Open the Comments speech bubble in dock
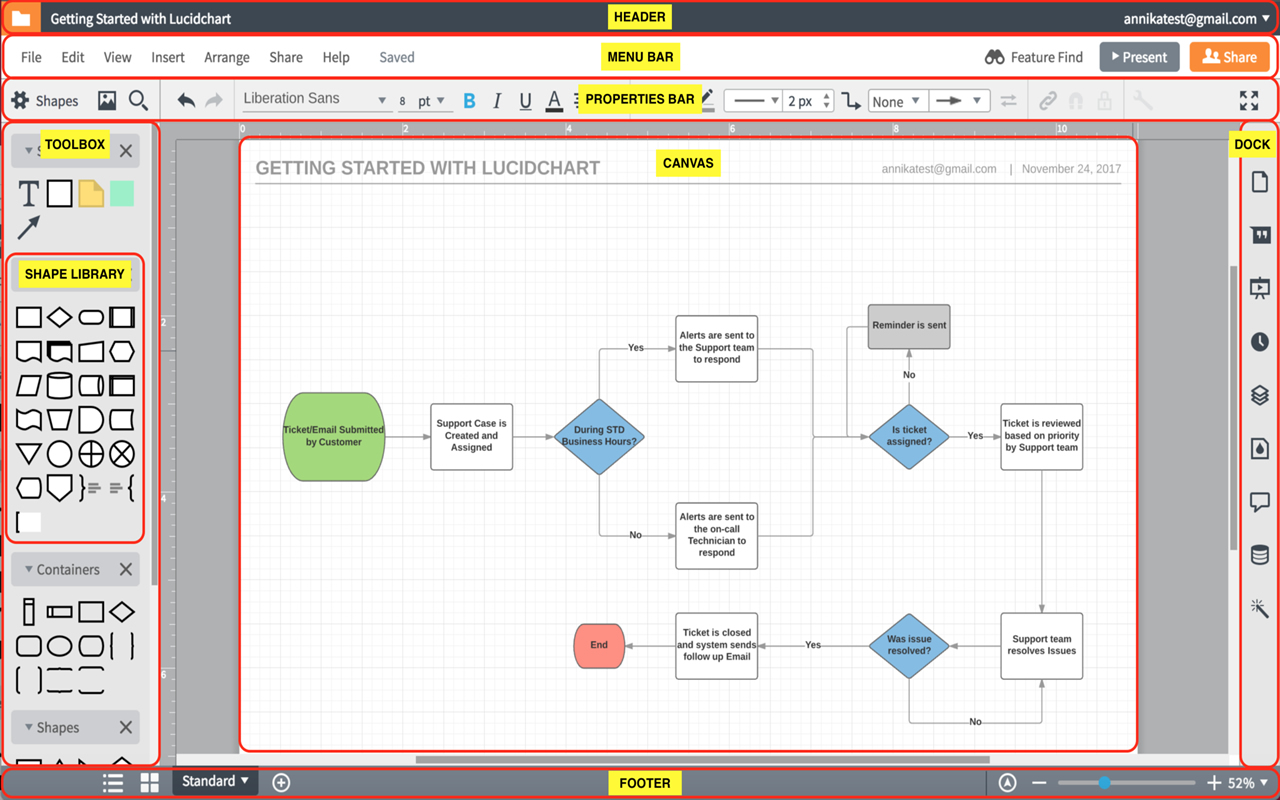 coord(1259,502)
